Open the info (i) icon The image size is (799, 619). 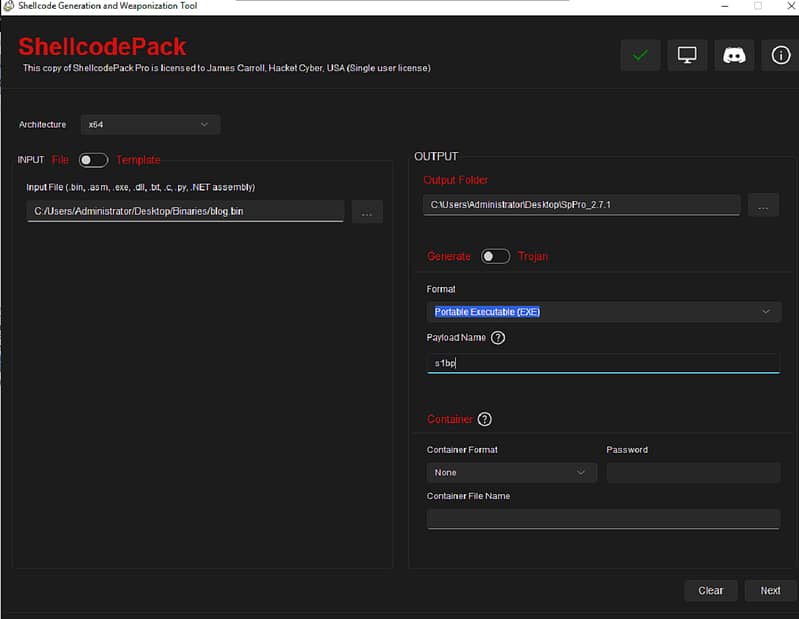tap(780, 55)
